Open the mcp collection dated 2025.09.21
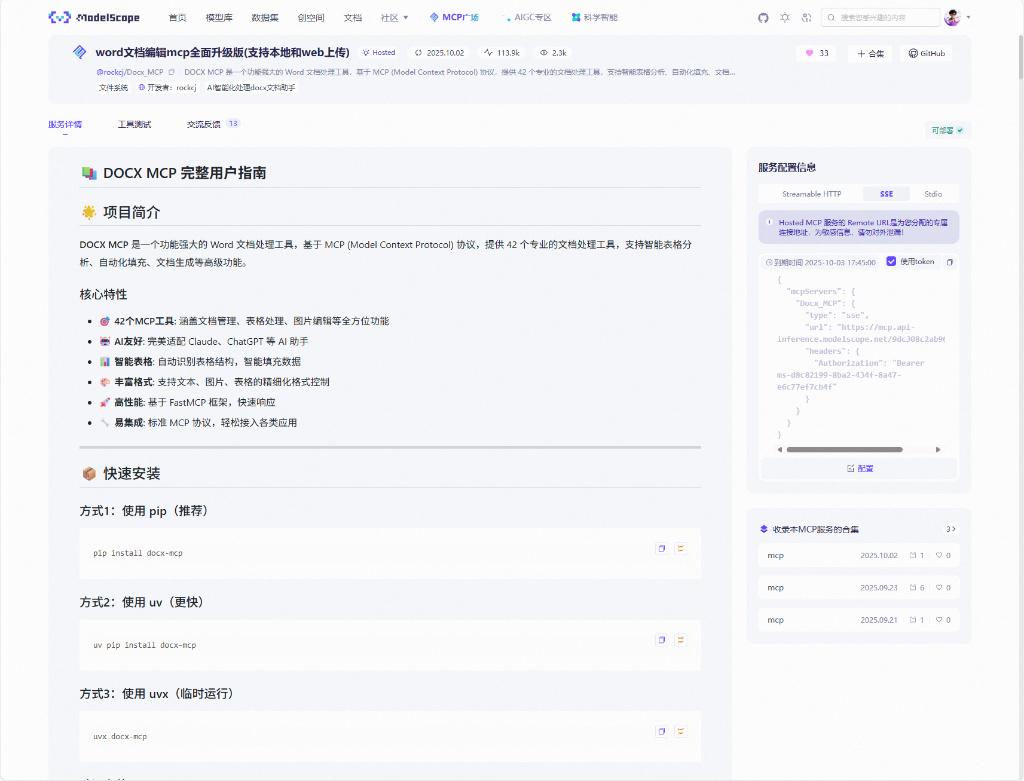Screen dimensions: 1024x781 coord(859,620)
